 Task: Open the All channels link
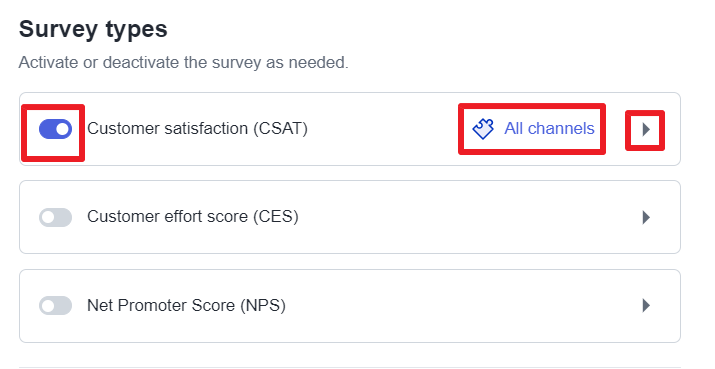coord(549,129)
